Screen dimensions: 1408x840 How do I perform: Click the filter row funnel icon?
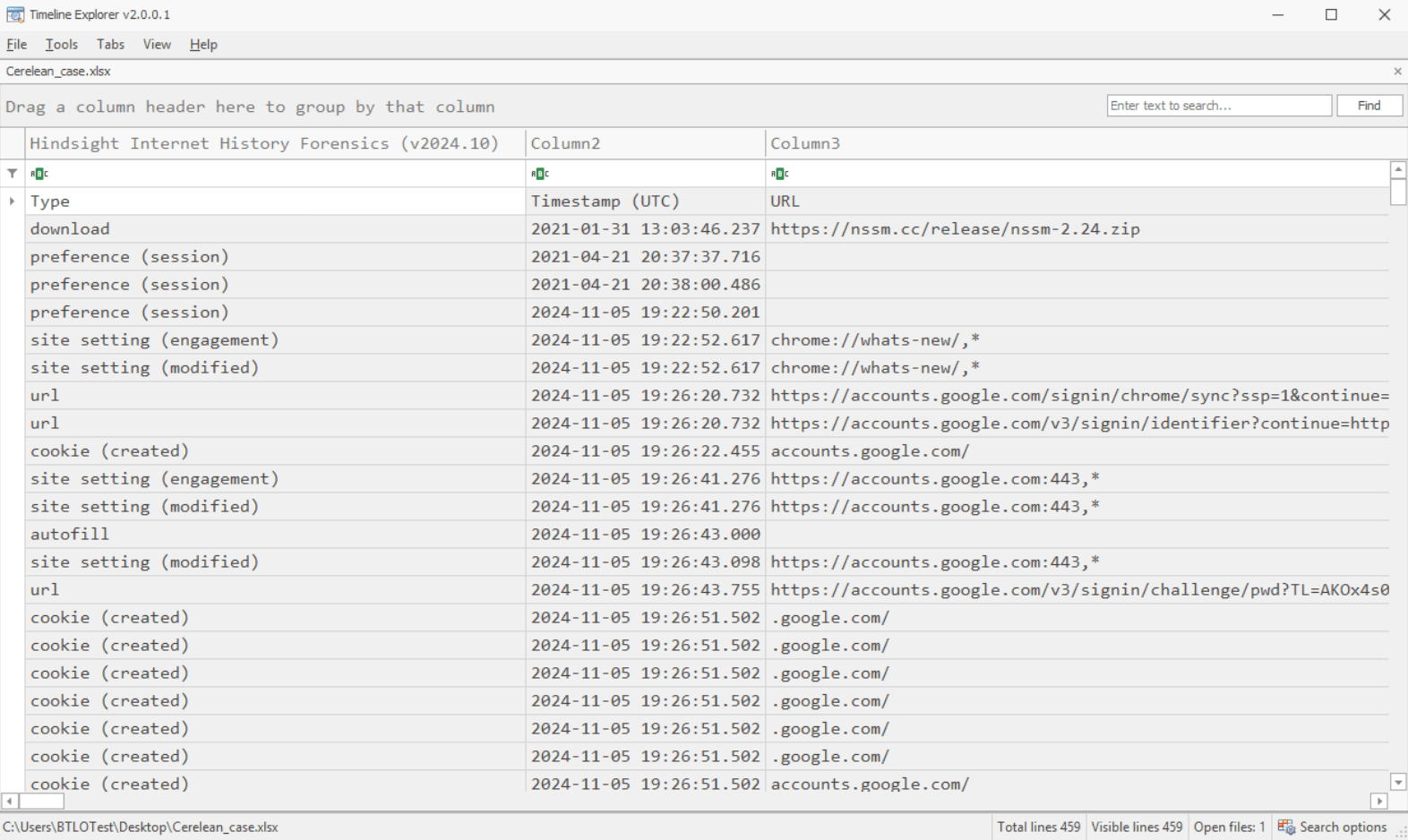point(12,174)
